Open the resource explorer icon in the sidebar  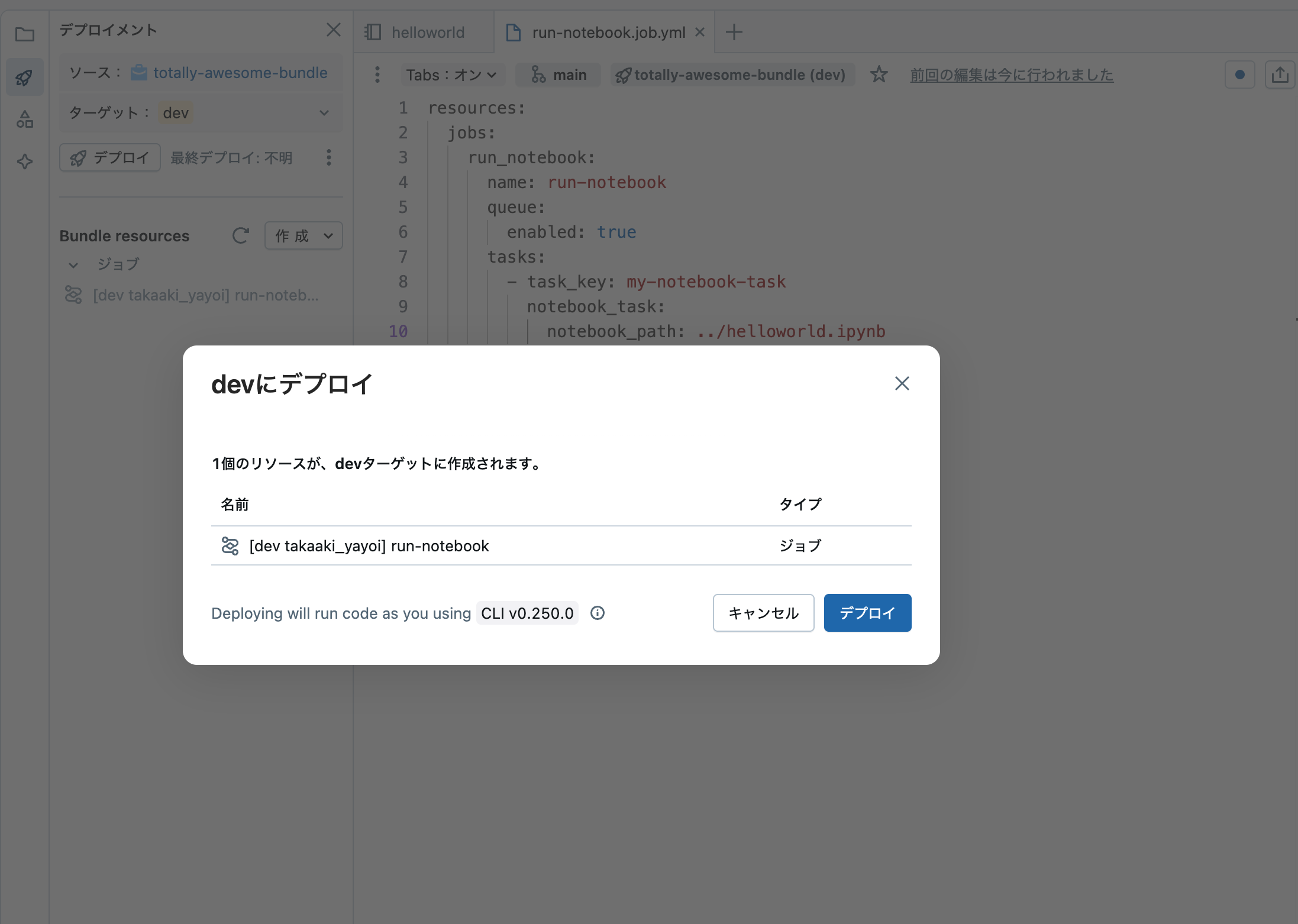pos(24,119)
